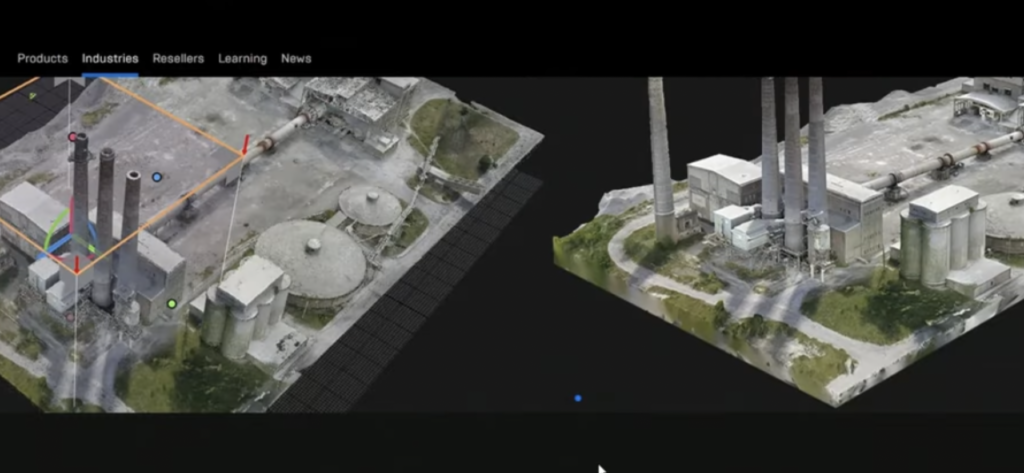Select the pink control point atop the chimney
1024x473 pixels.
point(72,137)
